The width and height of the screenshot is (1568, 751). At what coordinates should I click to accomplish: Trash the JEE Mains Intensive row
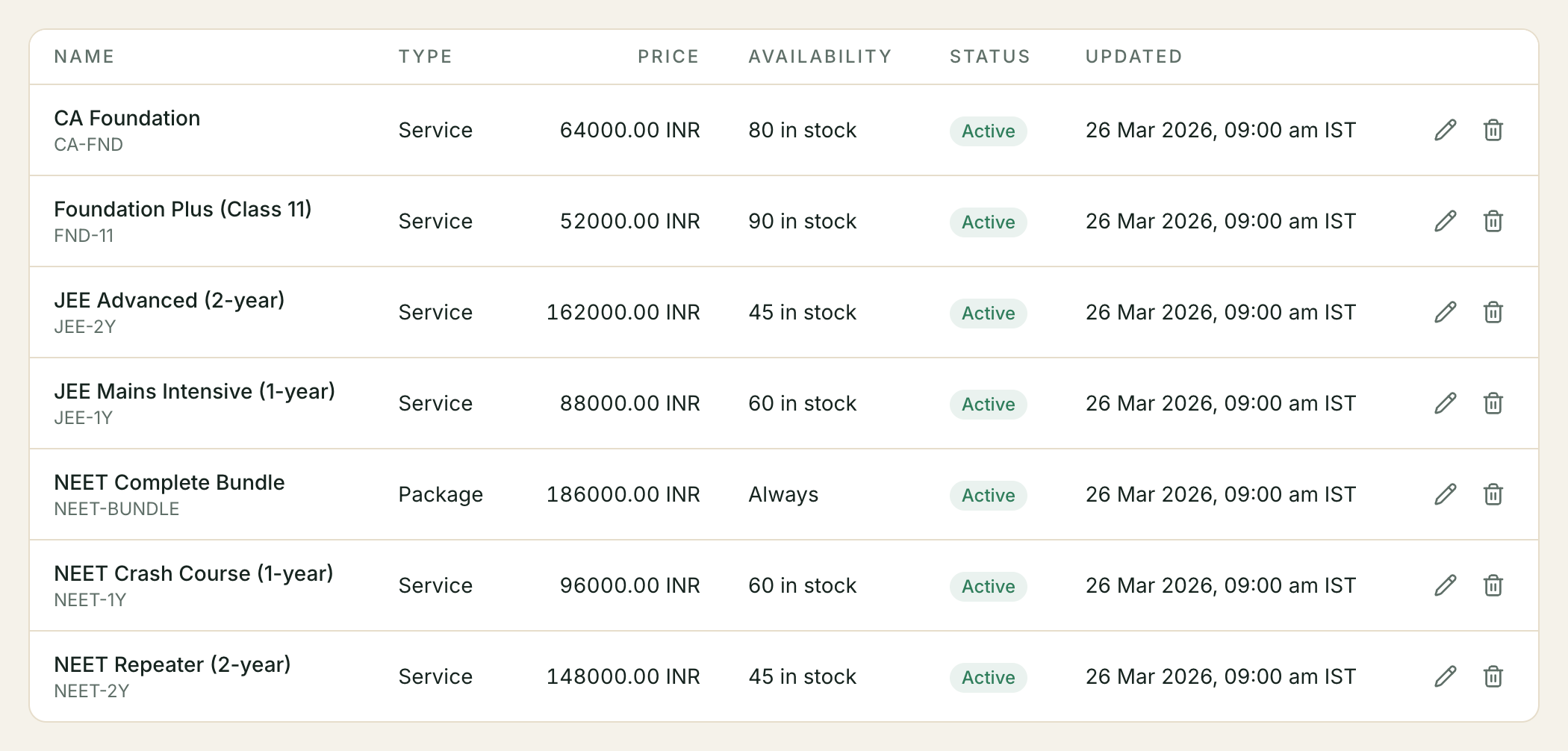(1493, 403)
